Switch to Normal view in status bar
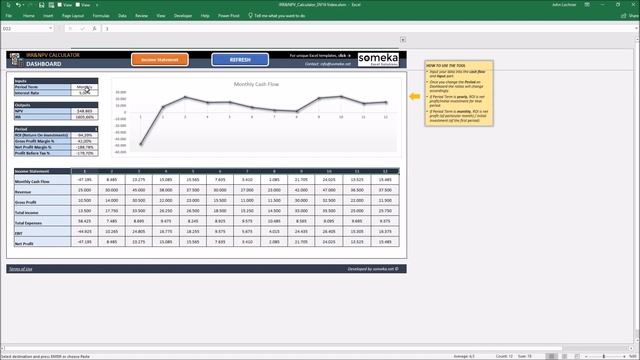The width and height of the screenshot is (640, 360). (x=551, y=356)
